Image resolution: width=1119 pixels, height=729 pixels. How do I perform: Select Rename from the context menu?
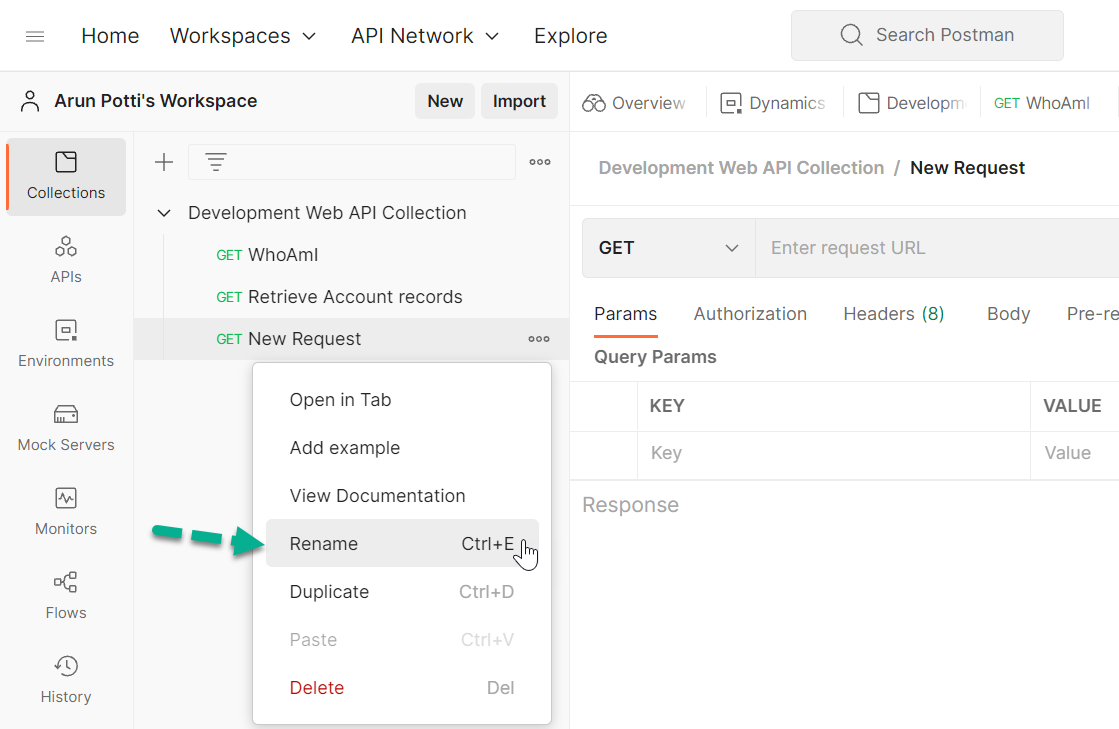pos(323,543)
